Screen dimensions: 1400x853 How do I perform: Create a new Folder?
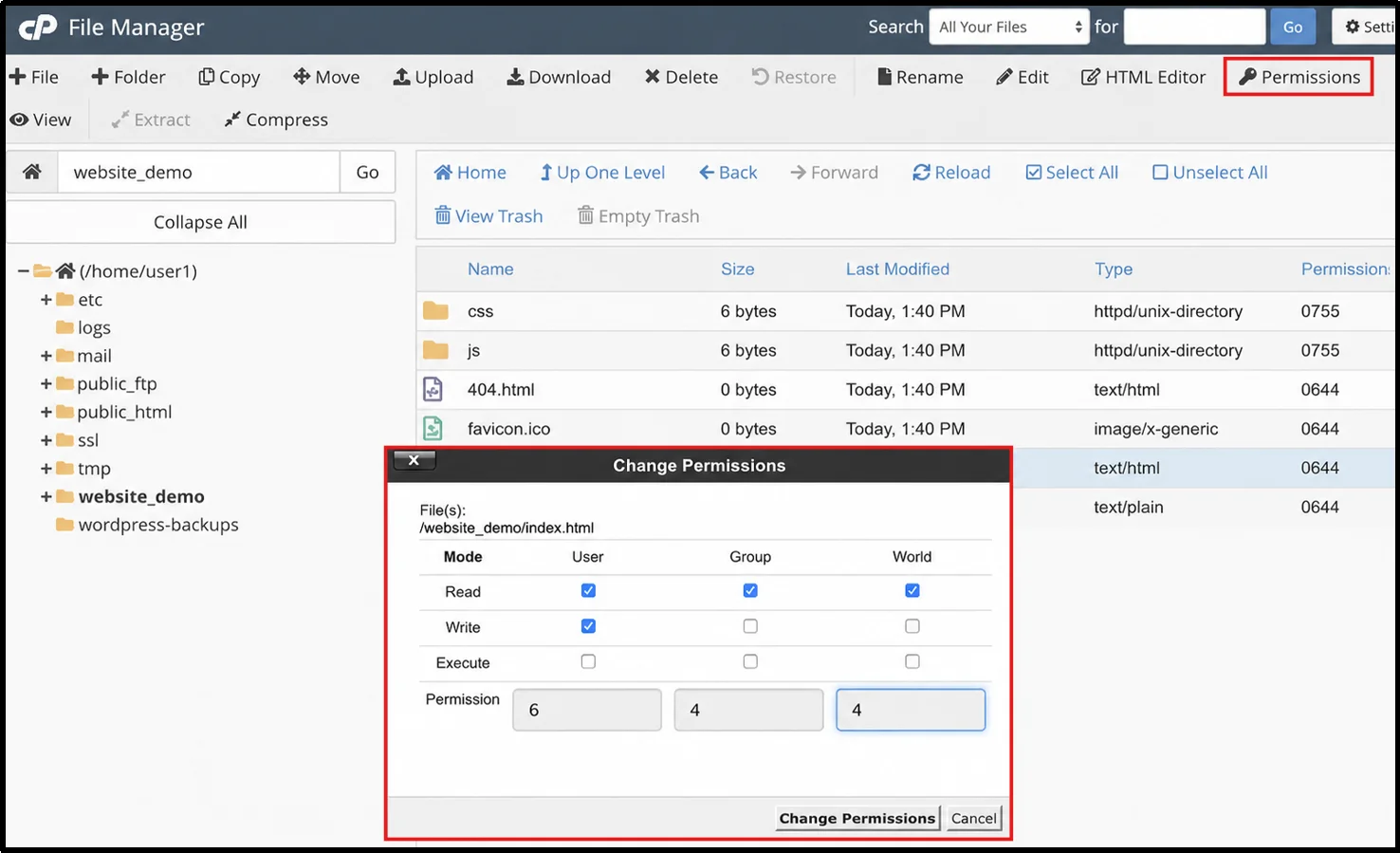[128, 77]
